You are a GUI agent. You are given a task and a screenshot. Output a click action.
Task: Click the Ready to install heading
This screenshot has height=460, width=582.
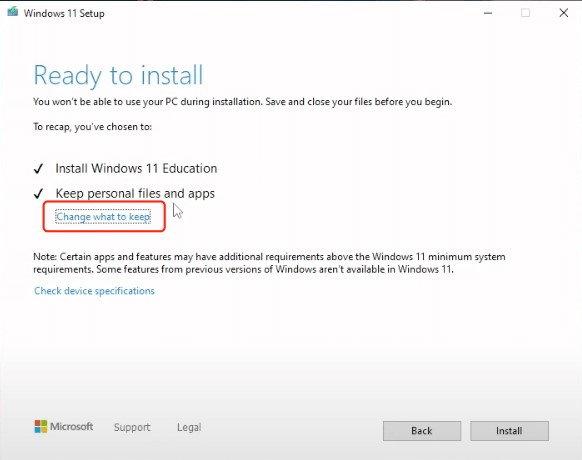118,75
